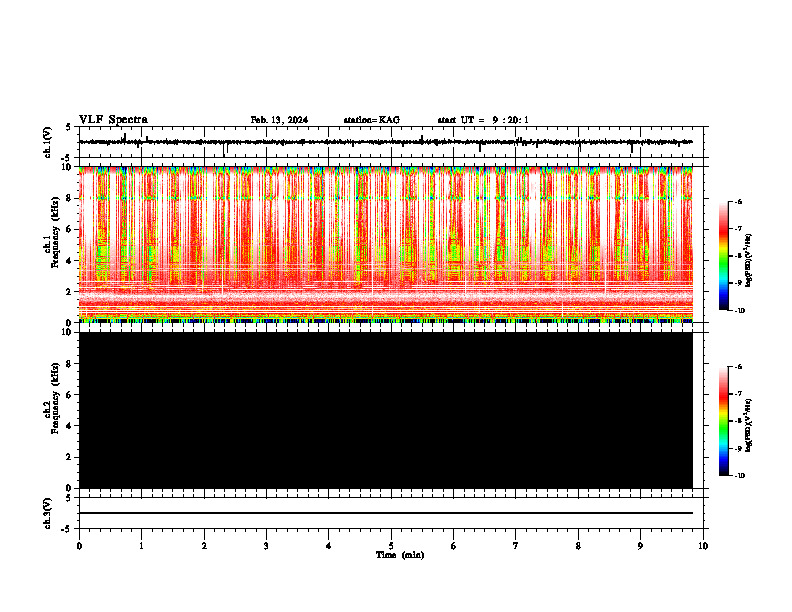Click the "station=KAG" header label
The height and width of the screenshot is (612, 792).
[371, 120]
